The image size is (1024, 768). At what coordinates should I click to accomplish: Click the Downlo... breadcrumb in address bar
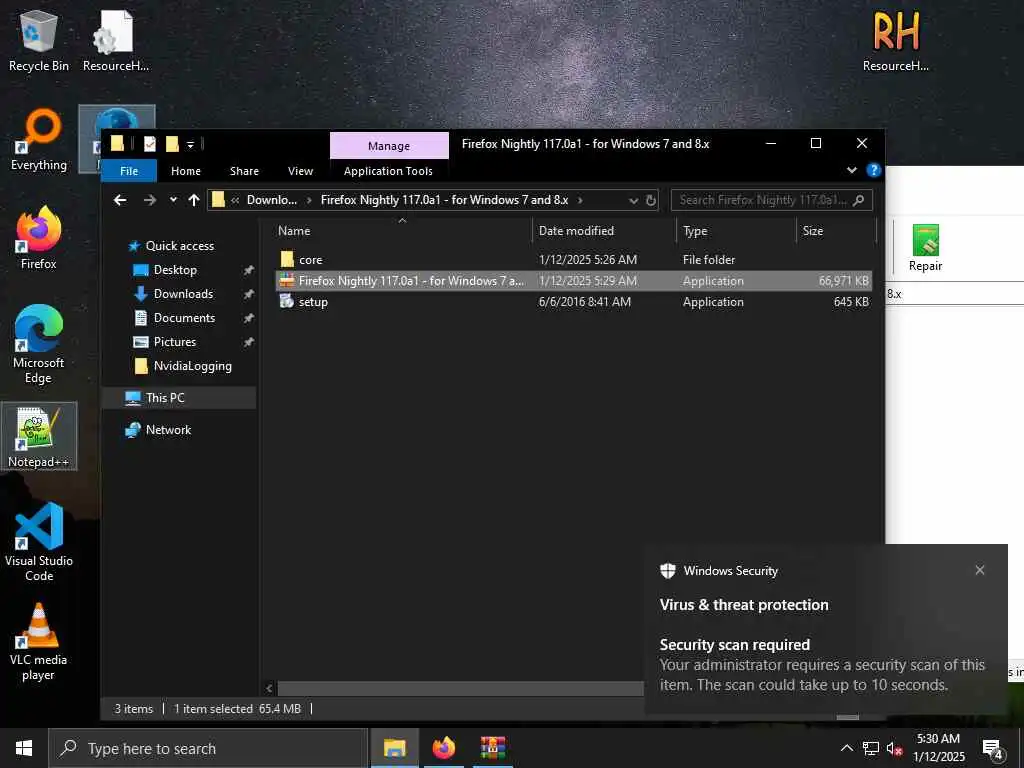click(x=272, y=200)
